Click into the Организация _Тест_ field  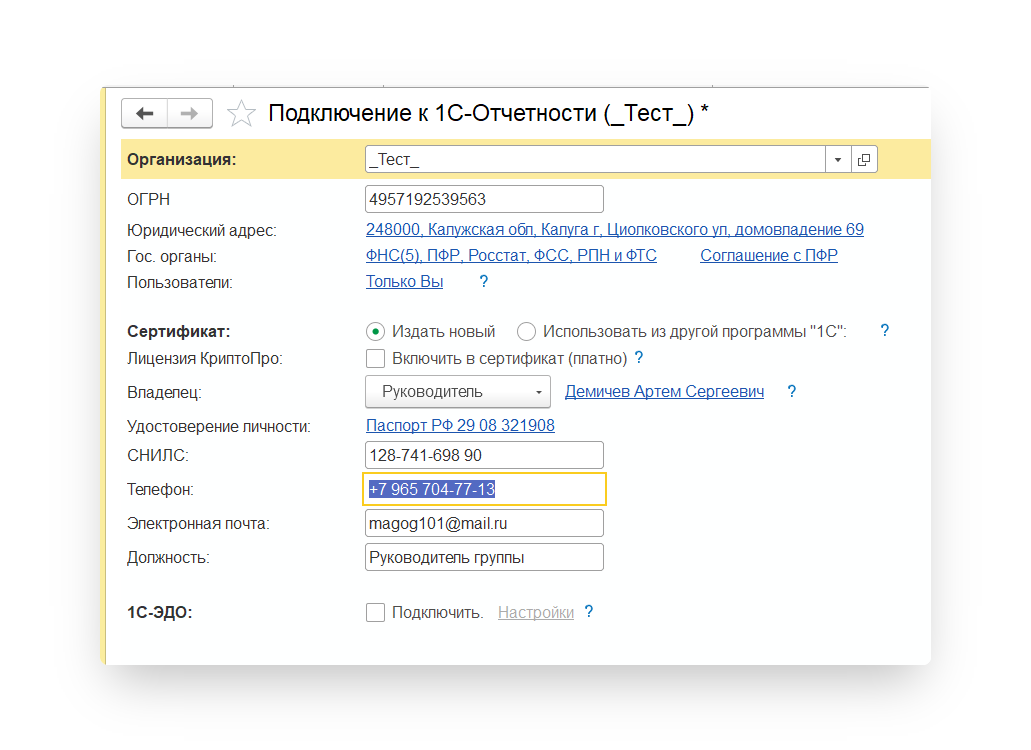(595, 159)
